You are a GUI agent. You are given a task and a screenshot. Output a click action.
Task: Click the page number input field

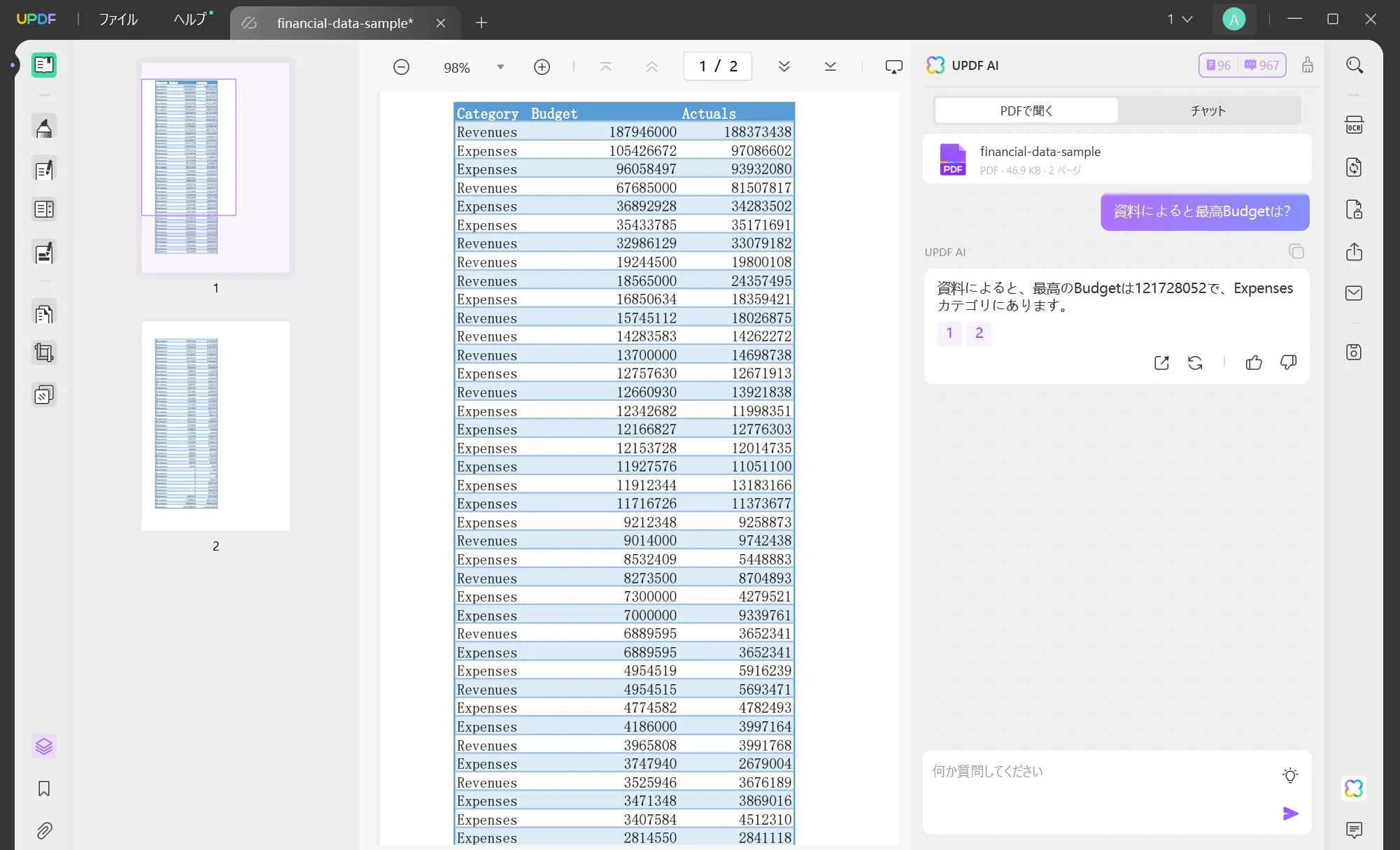(x=718, y=66)
